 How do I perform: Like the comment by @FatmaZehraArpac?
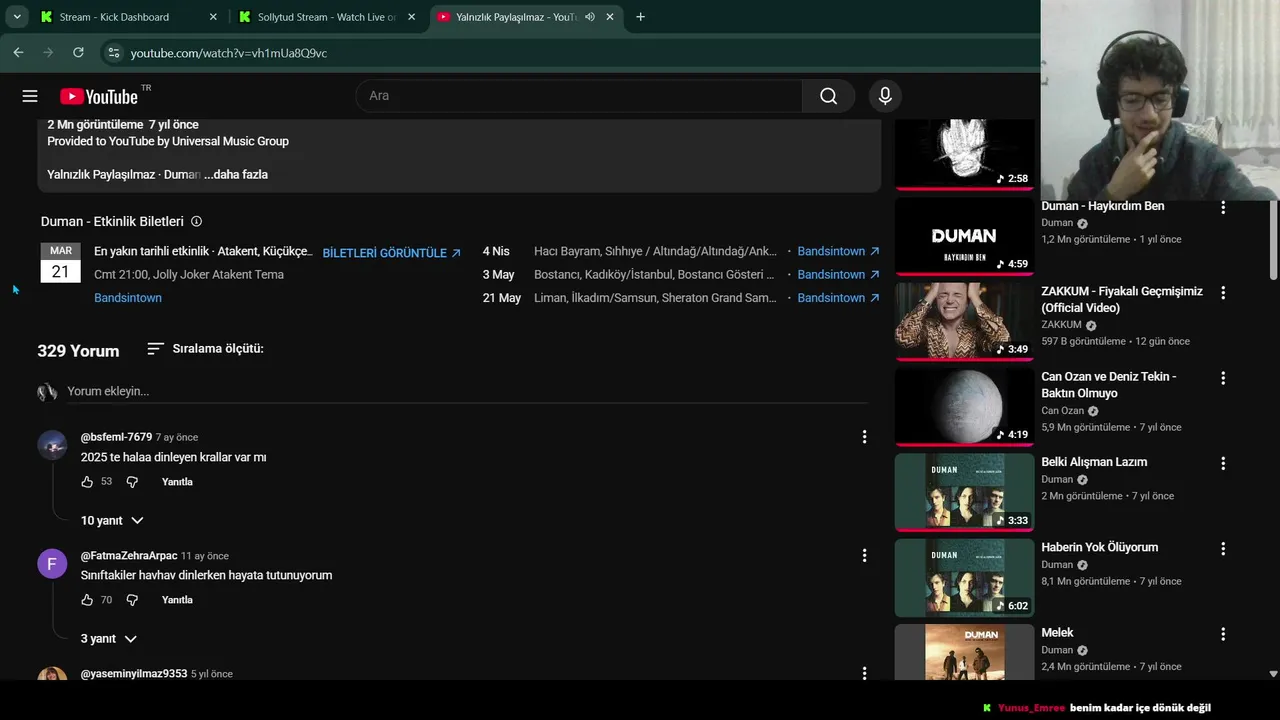pos(87,600)
